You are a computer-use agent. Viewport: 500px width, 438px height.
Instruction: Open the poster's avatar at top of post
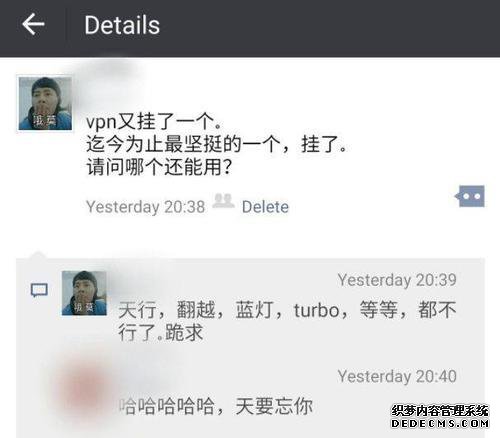coord(45,103)
